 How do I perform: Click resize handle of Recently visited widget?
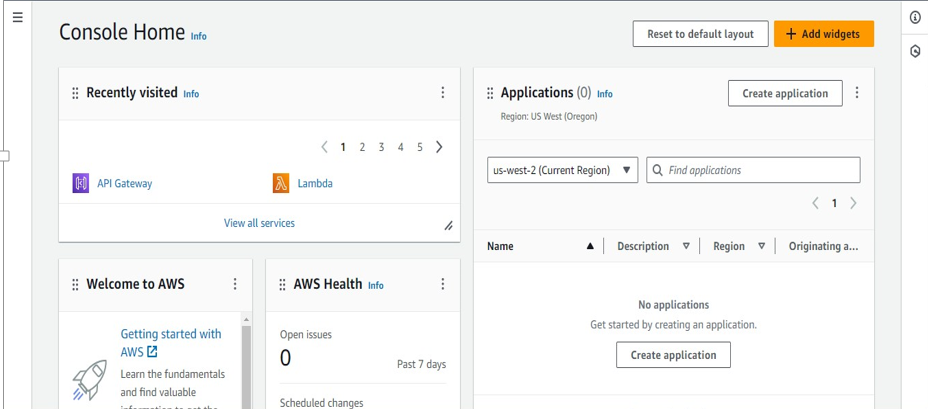(448, 226)
